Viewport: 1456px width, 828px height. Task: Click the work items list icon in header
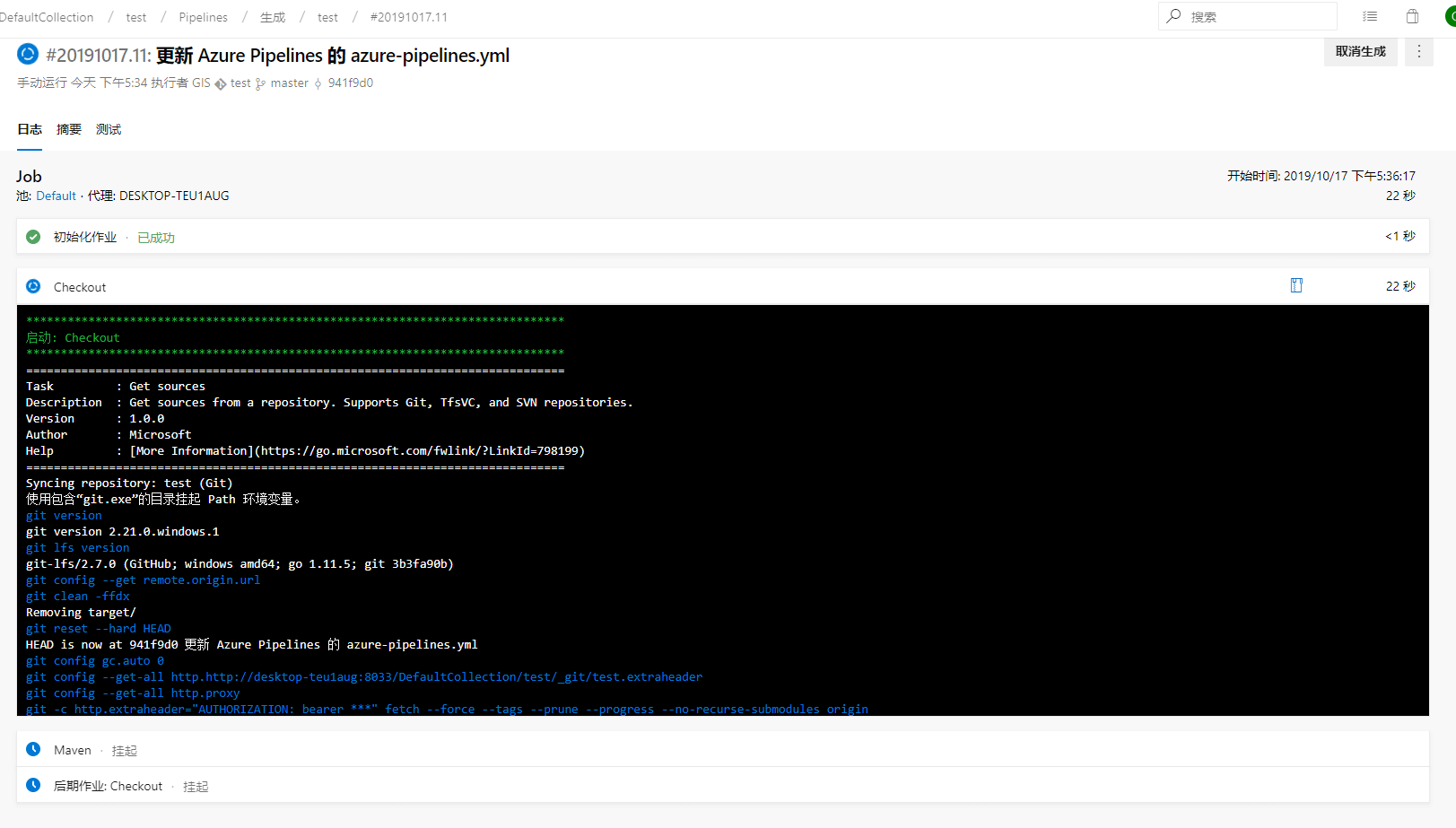point(1370,16)
